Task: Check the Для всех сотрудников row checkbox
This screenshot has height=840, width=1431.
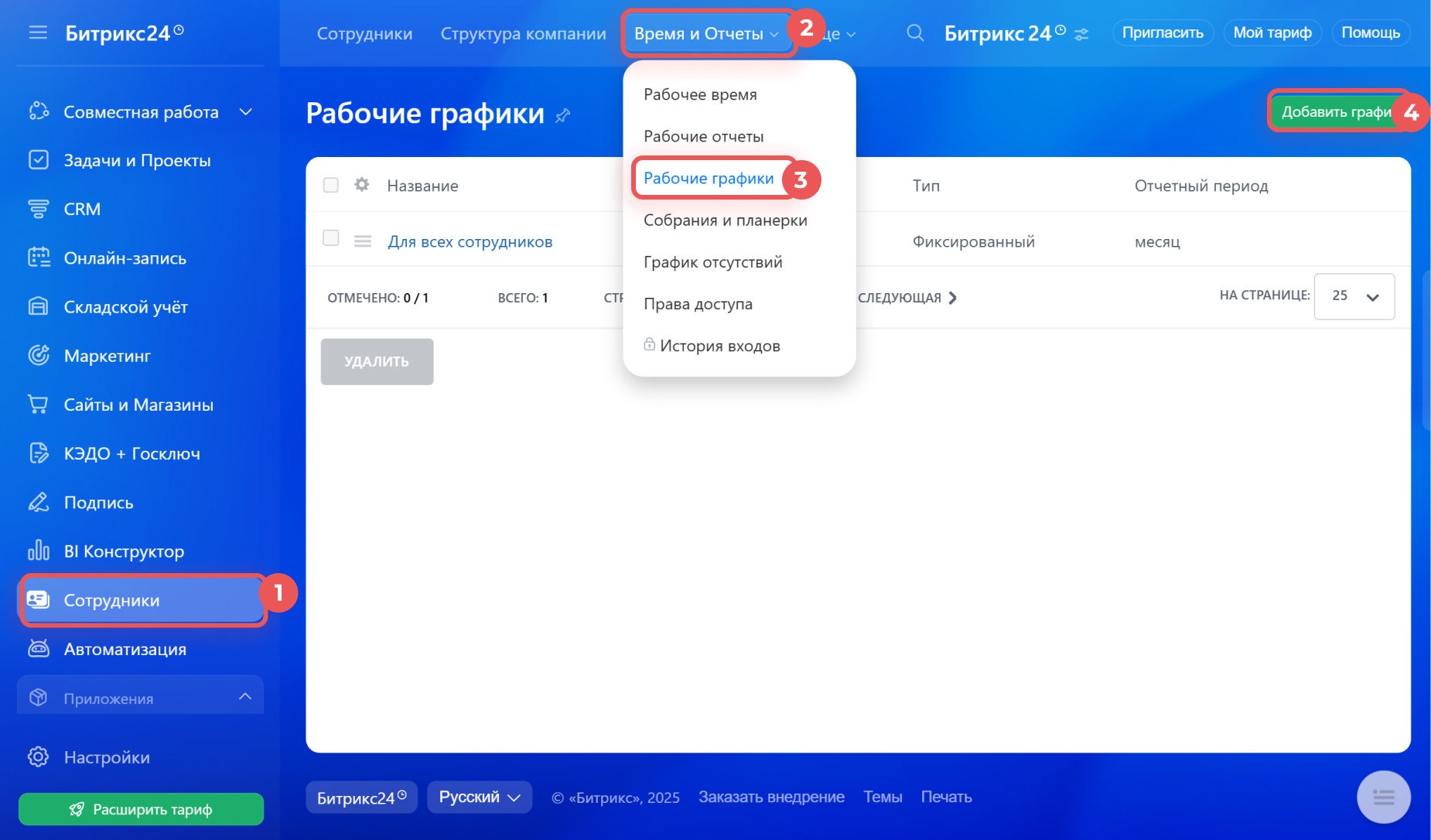Action: click(331, 238)
